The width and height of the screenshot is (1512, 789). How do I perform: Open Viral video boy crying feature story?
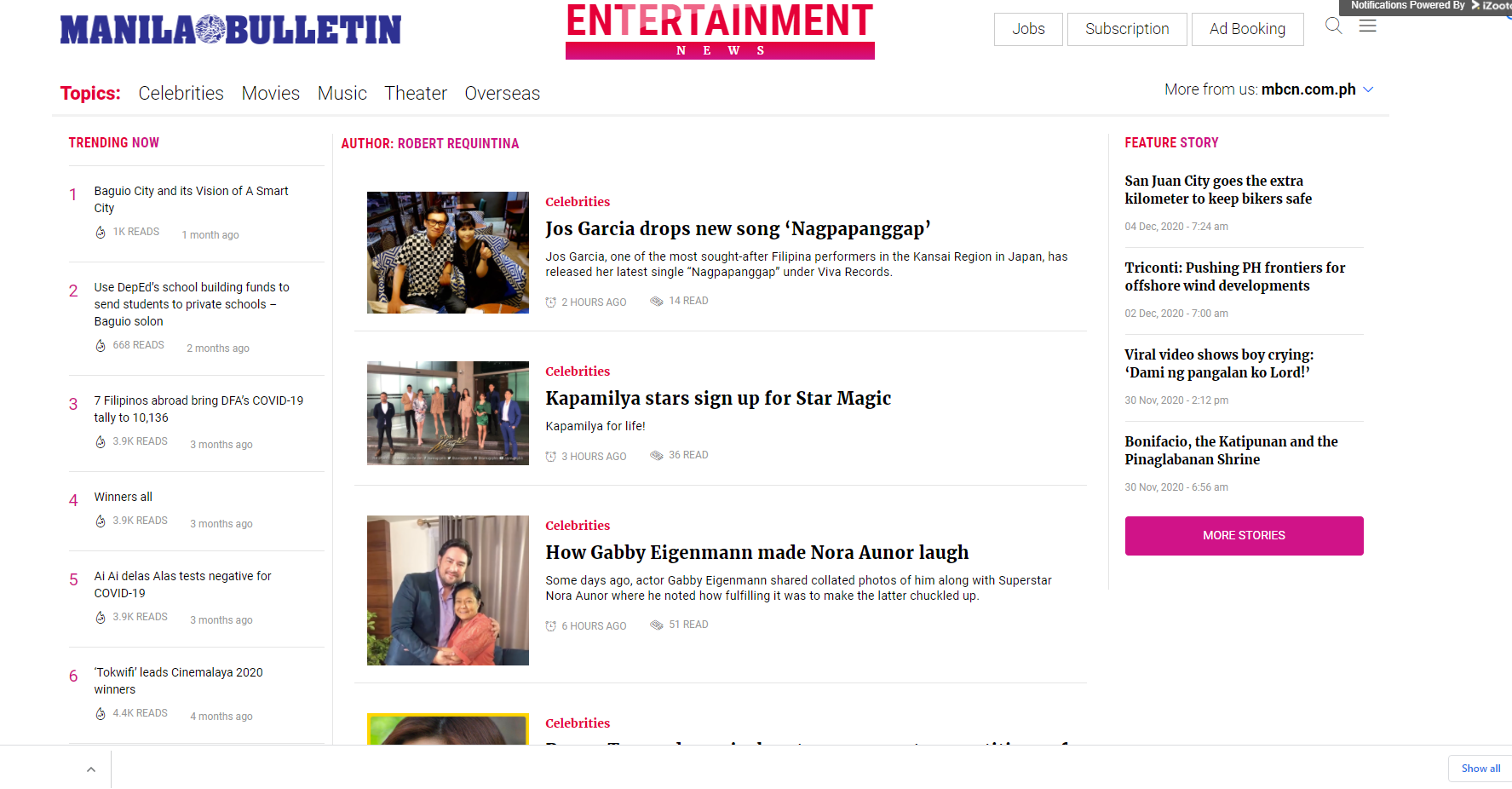pos(1219,364)
